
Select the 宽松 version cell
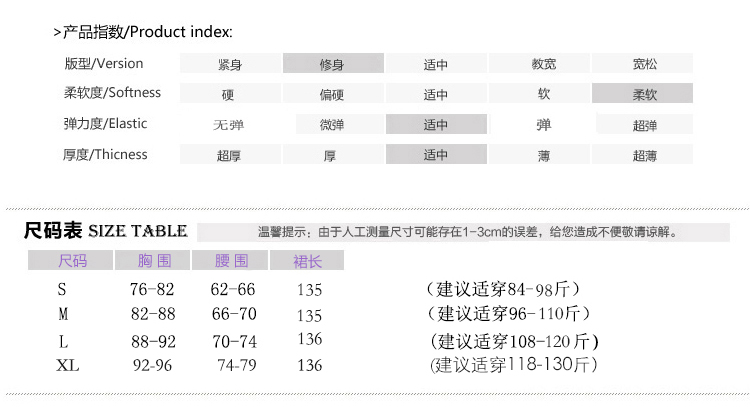coord(642,63)
